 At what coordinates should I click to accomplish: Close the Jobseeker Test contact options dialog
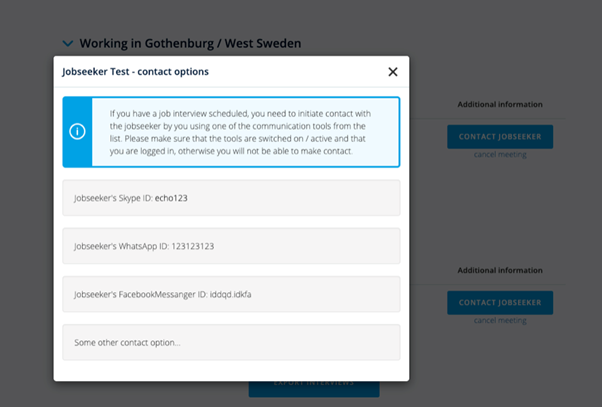pyautogui.click(x=392, y=72)
